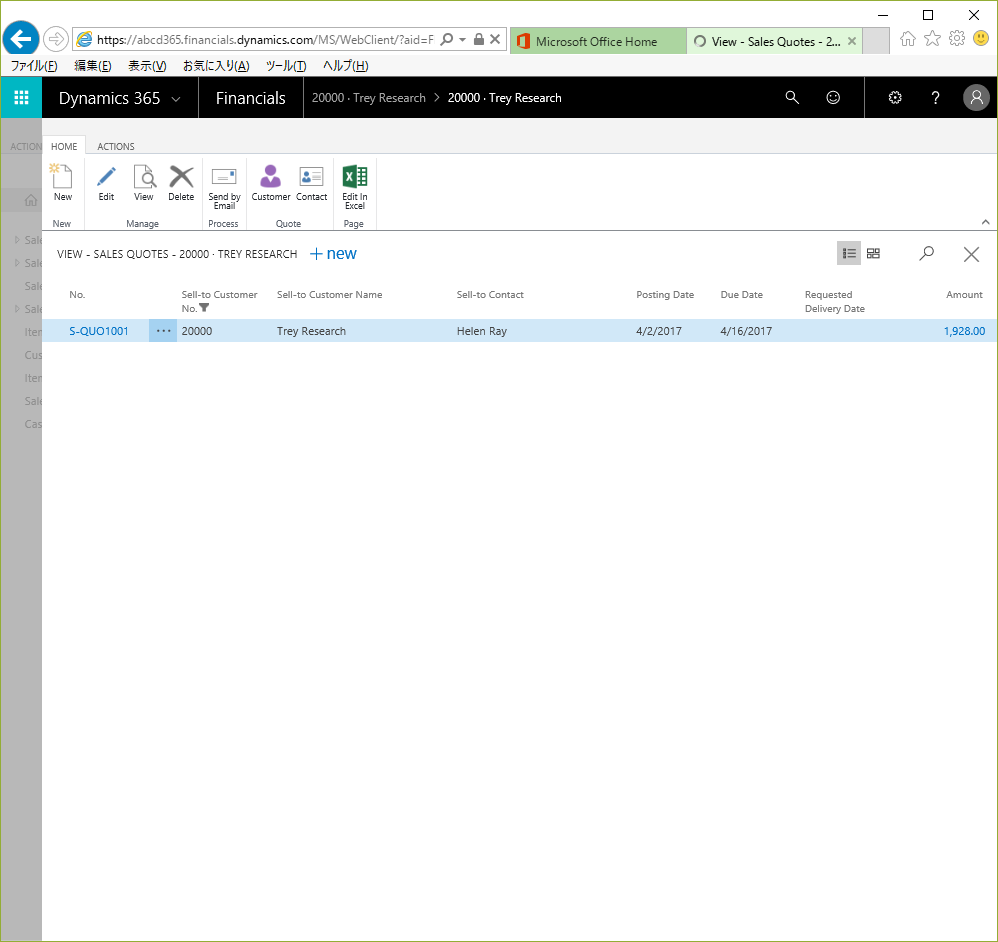Click the help question mark icon

(x=935, y=97)
